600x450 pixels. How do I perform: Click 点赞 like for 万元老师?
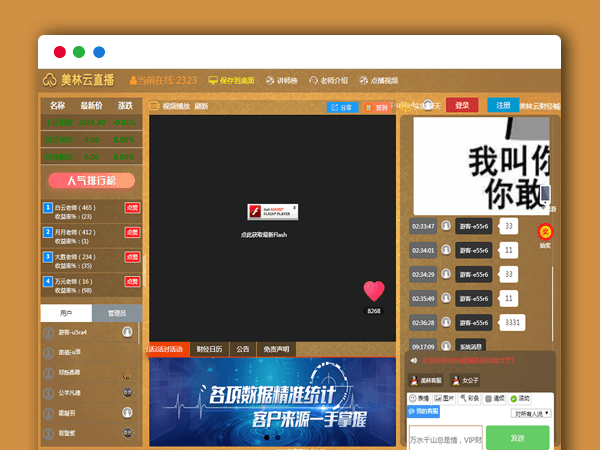132,282
